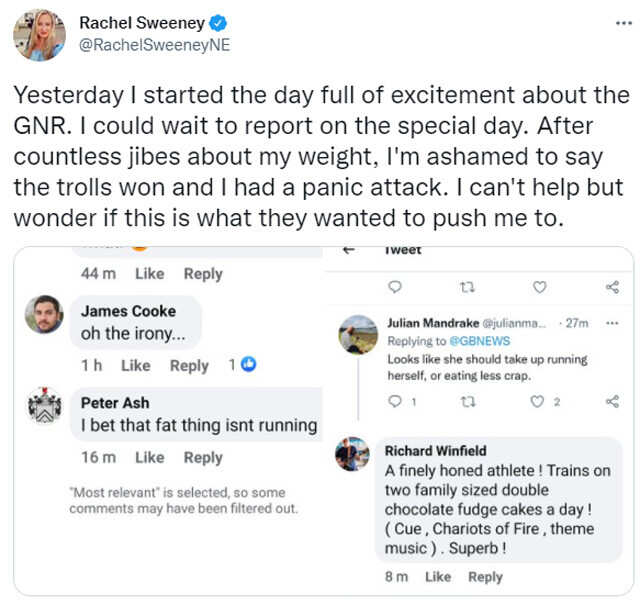Image resolution: width=640 pixels, height=604 pixels.
Task: Open the tweet's more options ellipsis
Action: click(x=623, y=22)
